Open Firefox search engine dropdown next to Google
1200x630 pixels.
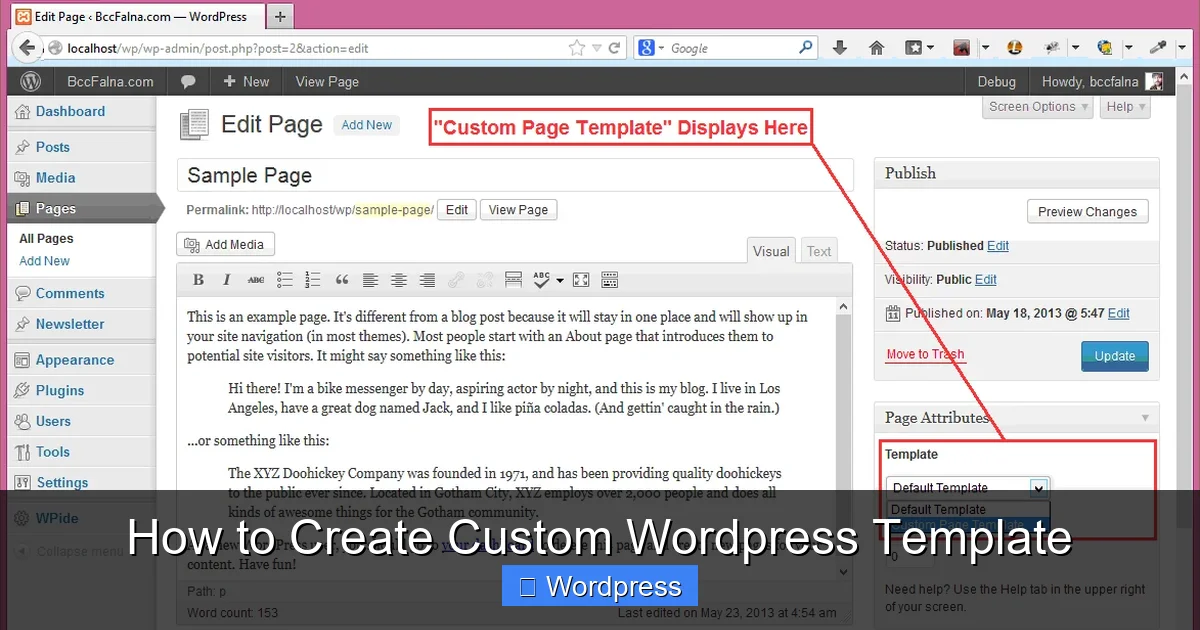pyautogui.click(x=660, y=47)
